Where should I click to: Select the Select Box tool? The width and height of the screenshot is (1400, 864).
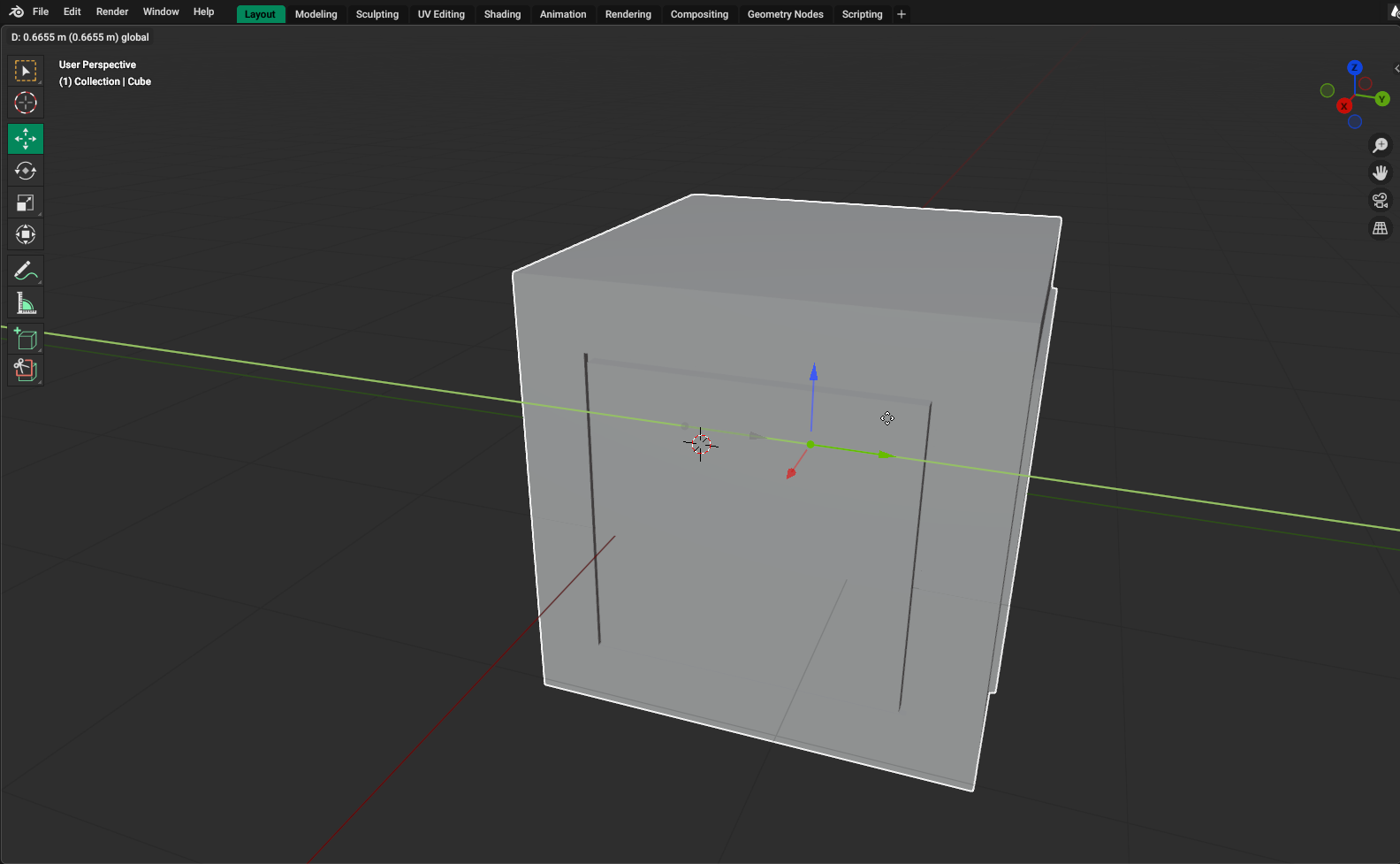pos(26,71)
